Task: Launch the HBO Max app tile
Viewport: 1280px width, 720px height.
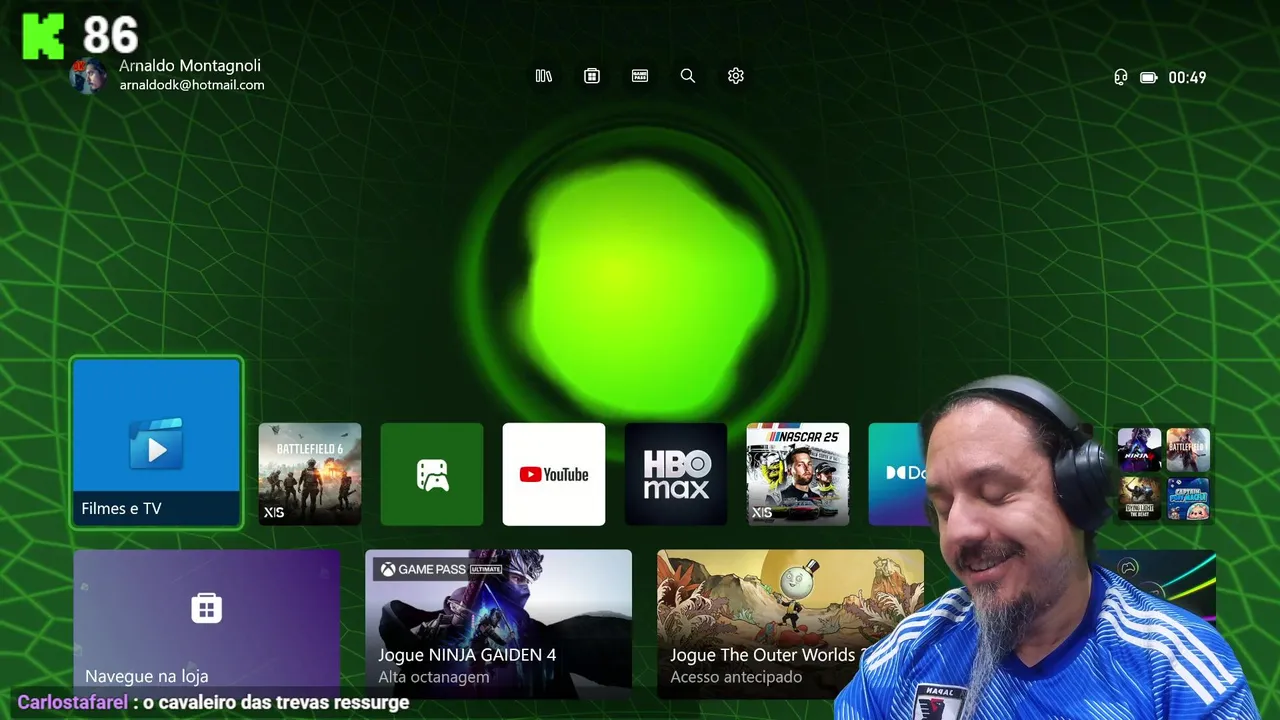Action: coord(676,474)
